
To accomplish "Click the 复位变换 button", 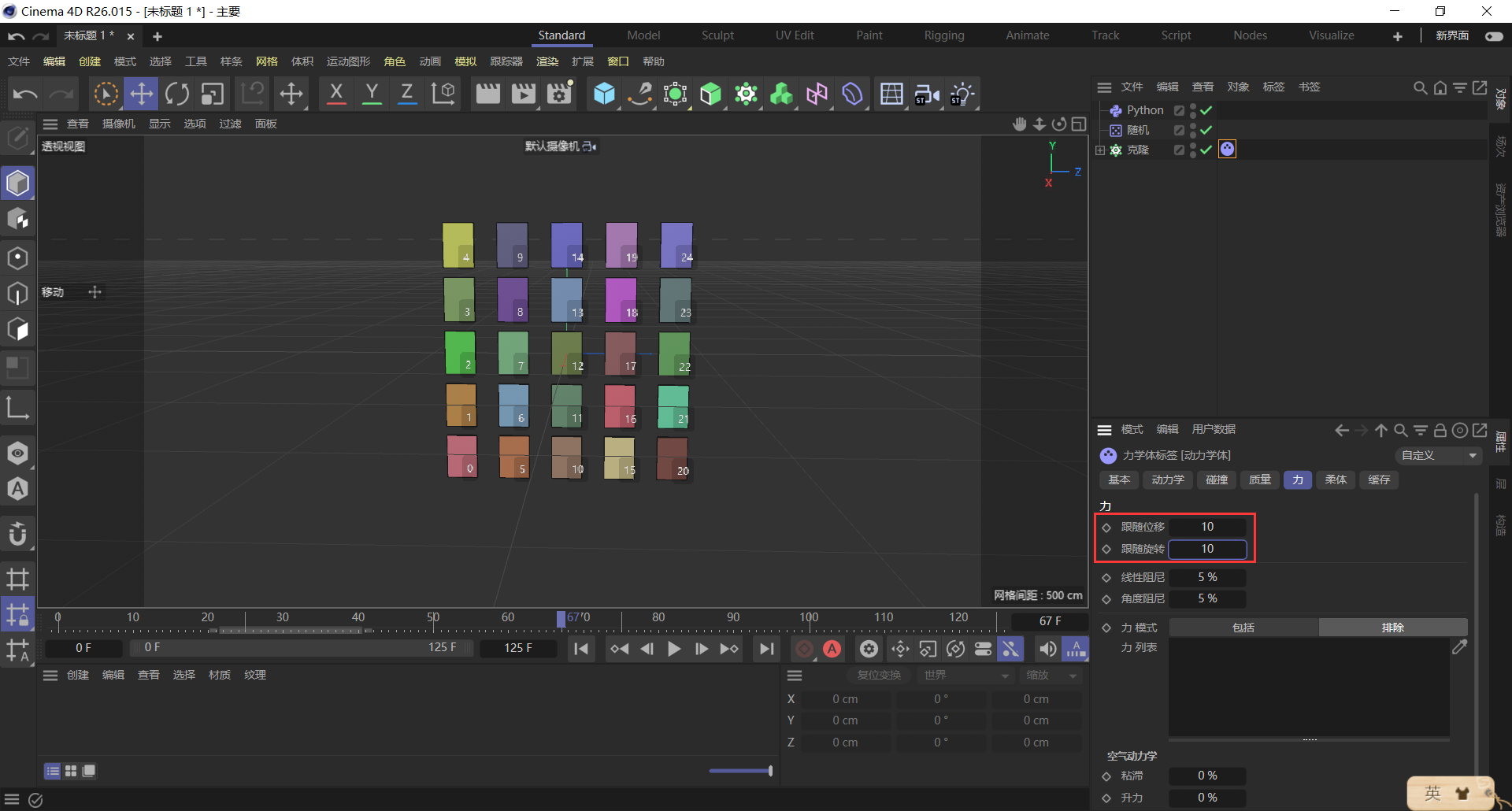I will 879,676.
